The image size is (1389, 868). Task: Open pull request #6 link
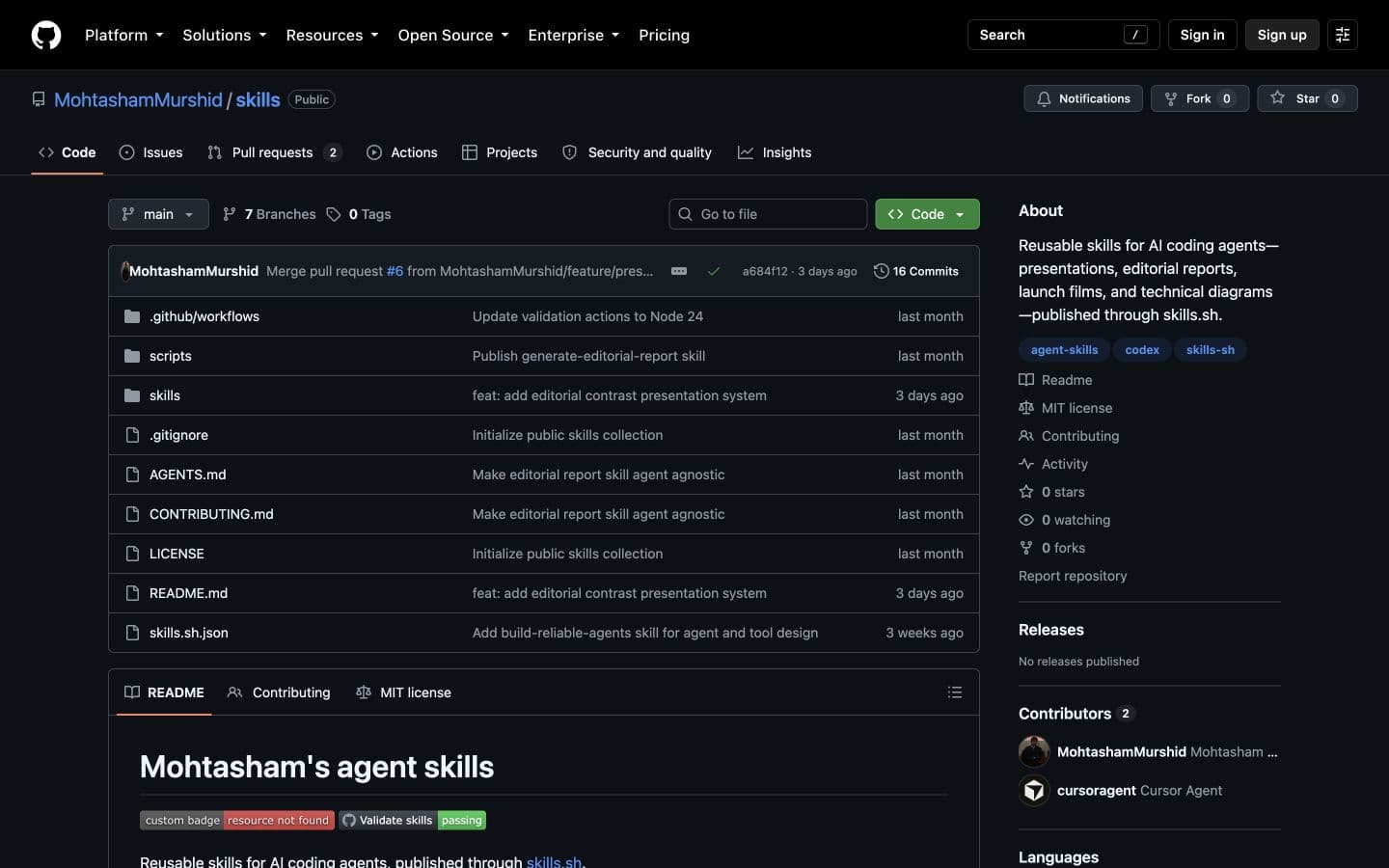[x=395, y=271]
